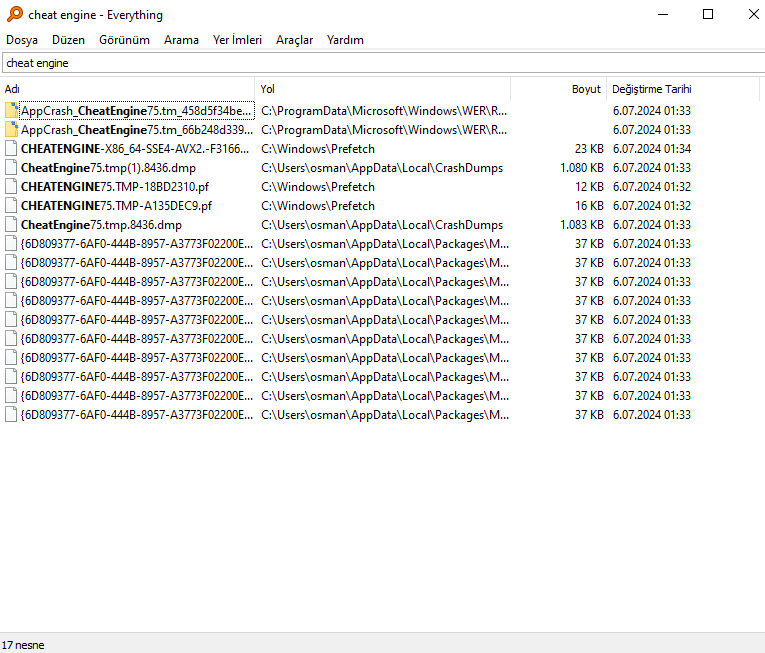Select CheatEngine75.tmp(1).8436.dmp file name
This screenshot has height=653, width=765.
(108, 168)
